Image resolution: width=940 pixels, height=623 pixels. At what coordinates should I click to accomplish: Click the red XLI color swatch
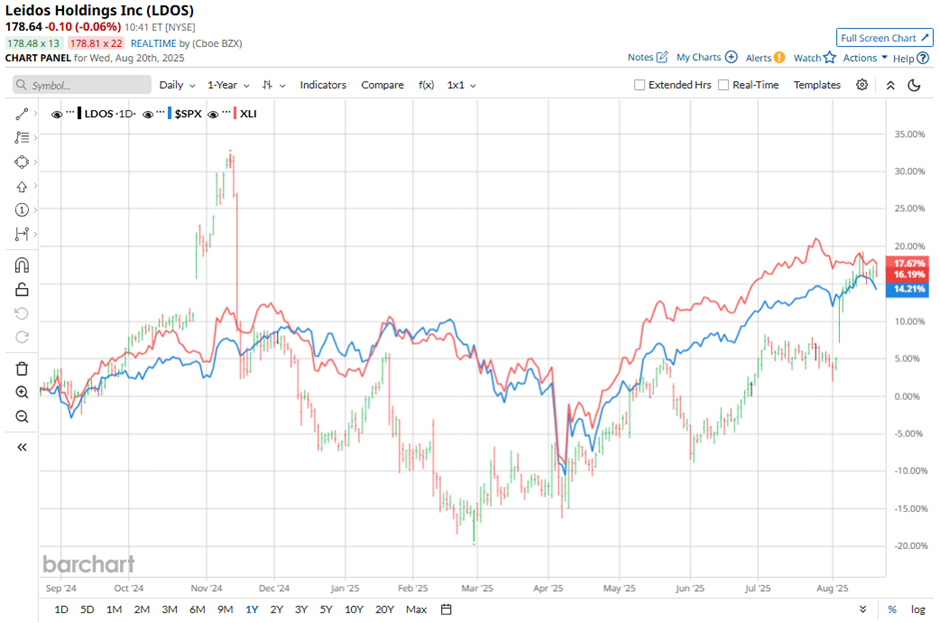coord(235,113)
